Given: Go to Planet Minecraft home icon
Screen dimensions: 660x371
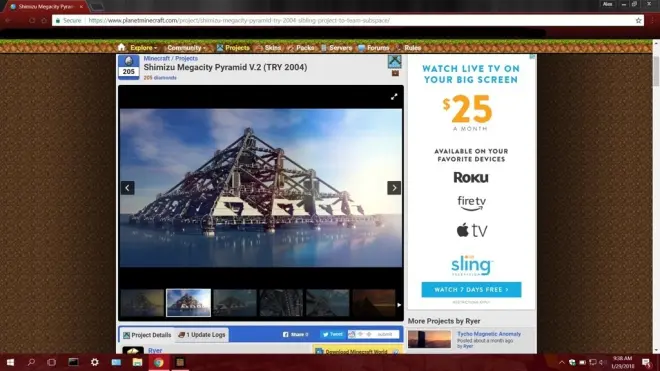Looking at the screenshot, I should [121, 47].
